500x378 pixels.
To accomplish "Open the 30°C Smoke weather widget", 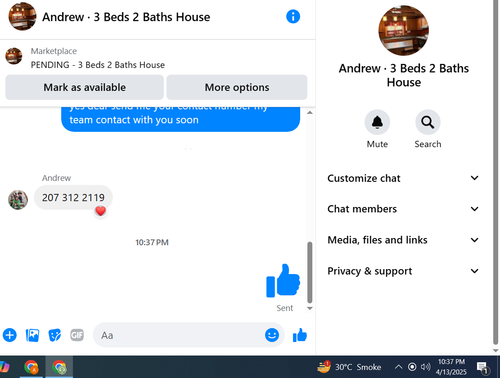I will point(349,367).
